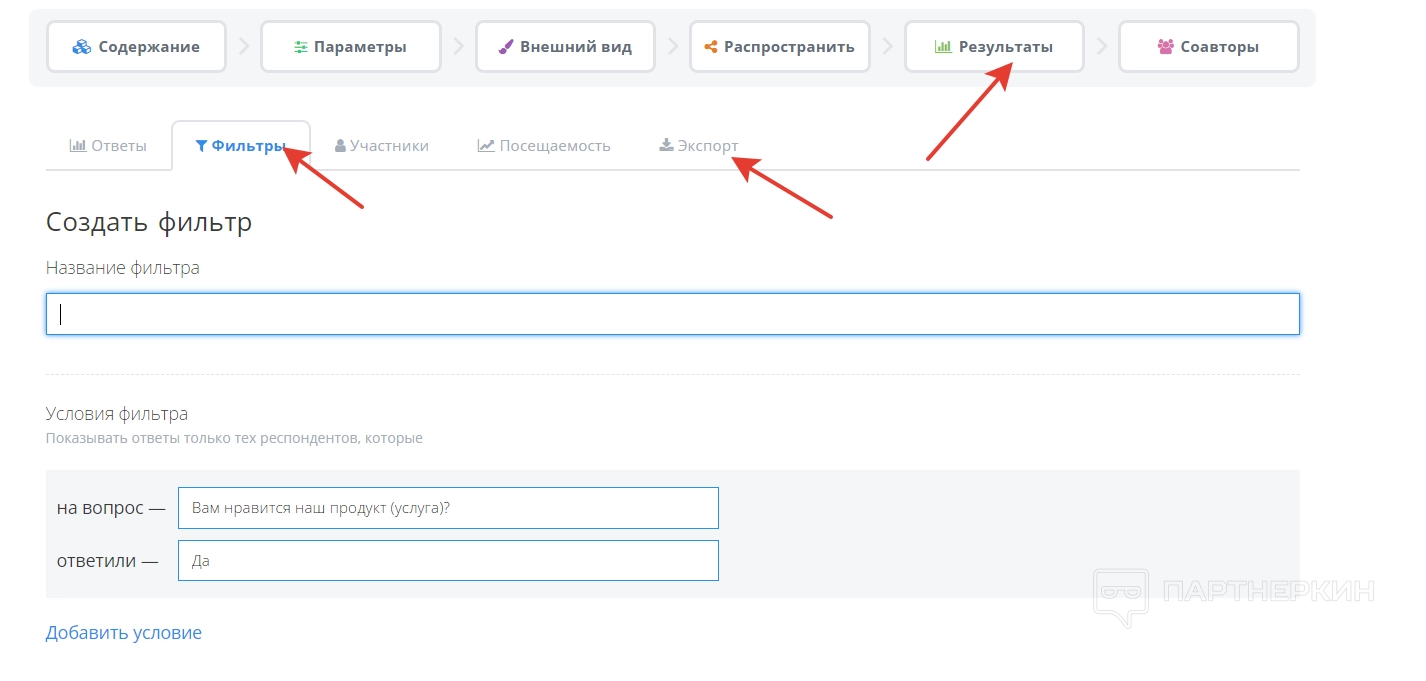Open the answer dropdown 'ответили'
The width and height of the screenshot is (1426, 681).
448,561
